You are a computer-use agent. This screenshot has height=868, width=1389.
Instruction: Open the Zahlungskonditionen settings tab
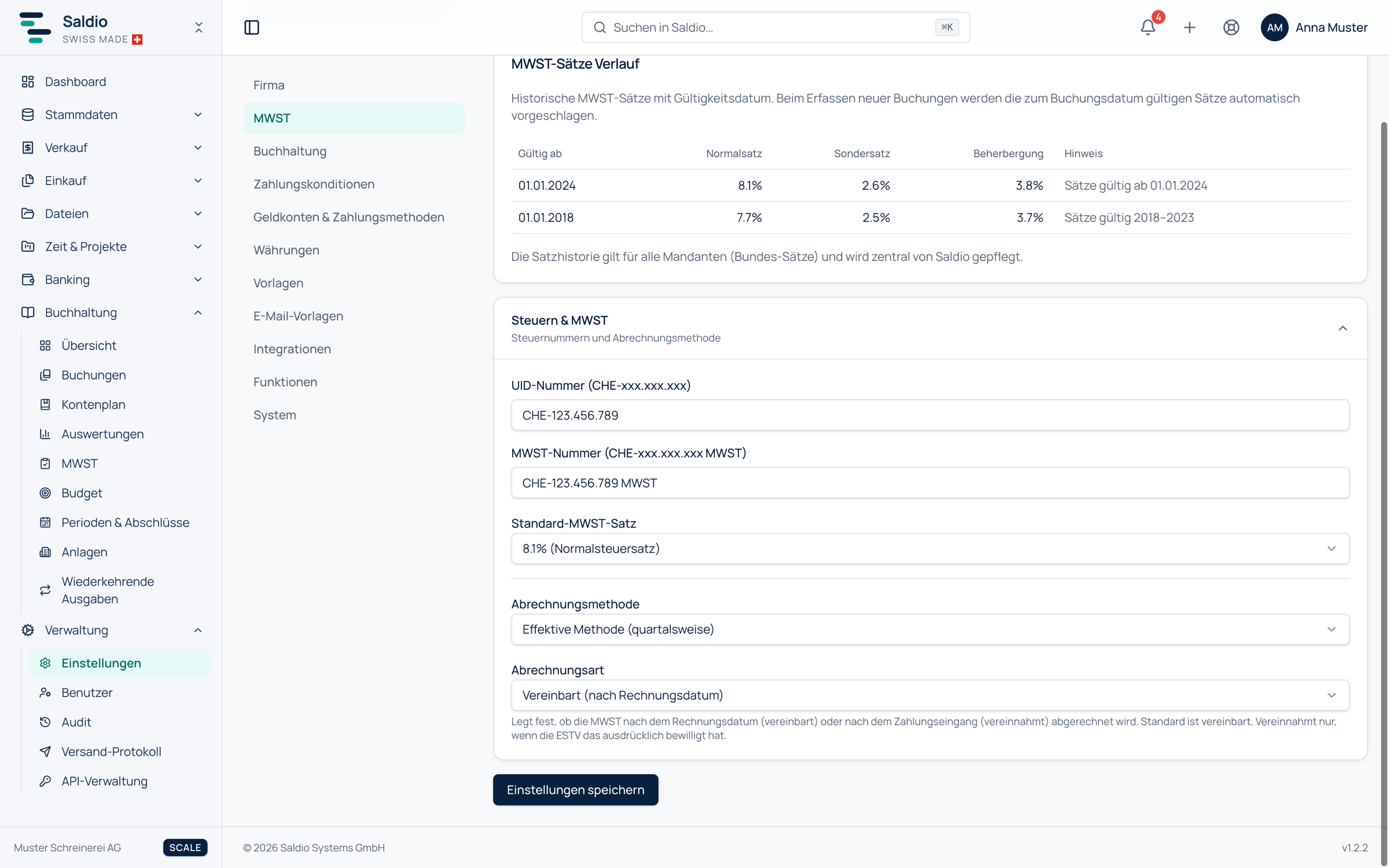[x=354, y=184]
